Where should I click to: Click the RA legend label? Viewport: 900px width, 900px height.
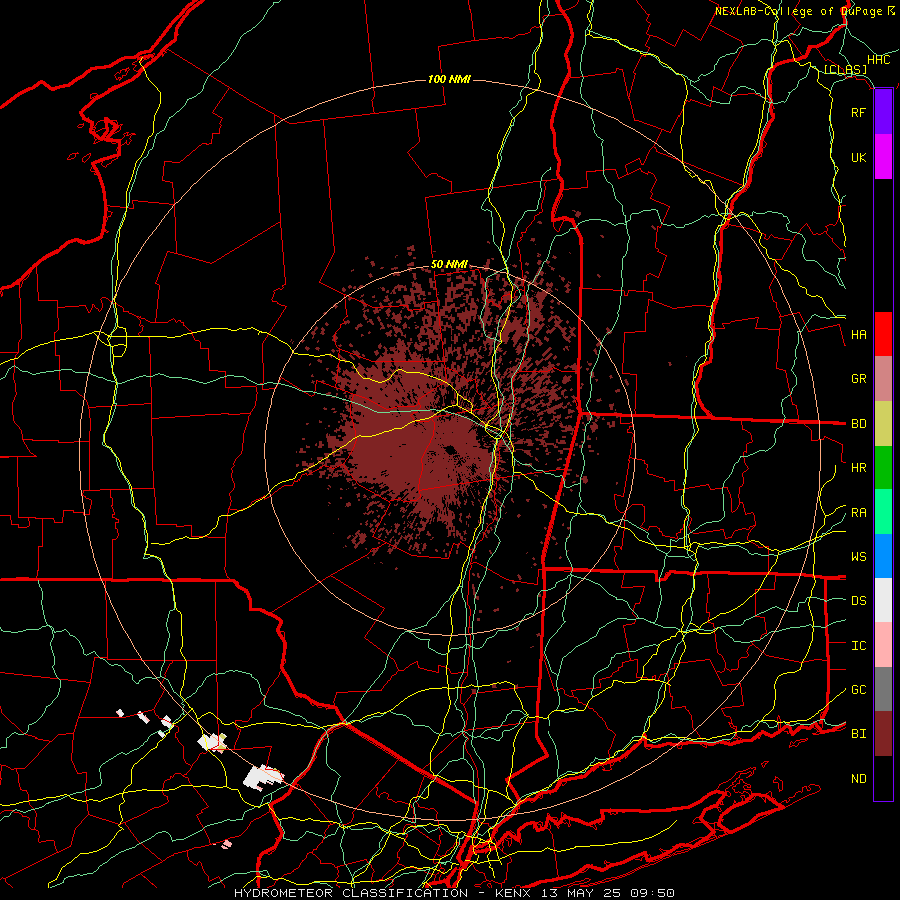click(858, 513)
